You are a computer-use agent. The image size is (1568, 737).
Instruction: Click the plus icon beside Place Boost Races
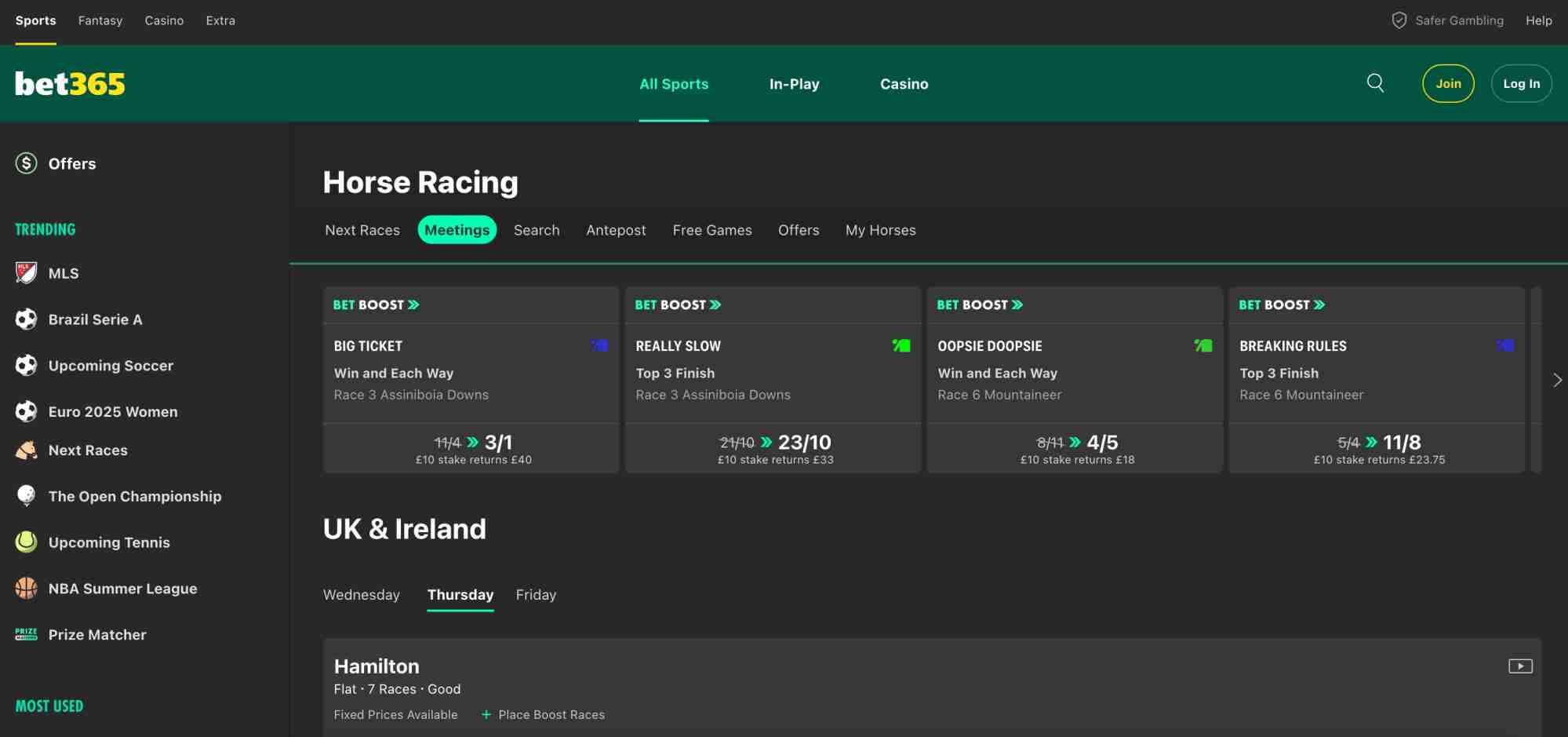coord(486,715)
